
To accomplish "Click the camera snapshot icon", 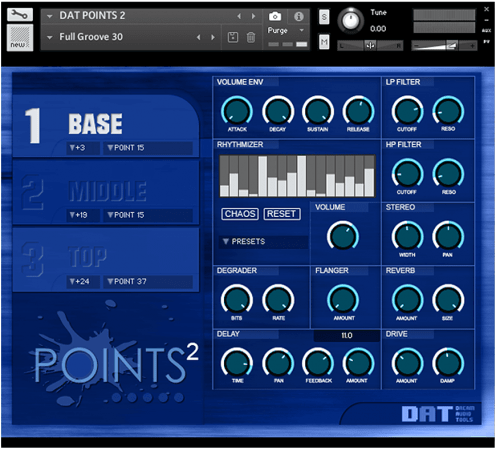I will pyautogui.click(x=275, y=16).
